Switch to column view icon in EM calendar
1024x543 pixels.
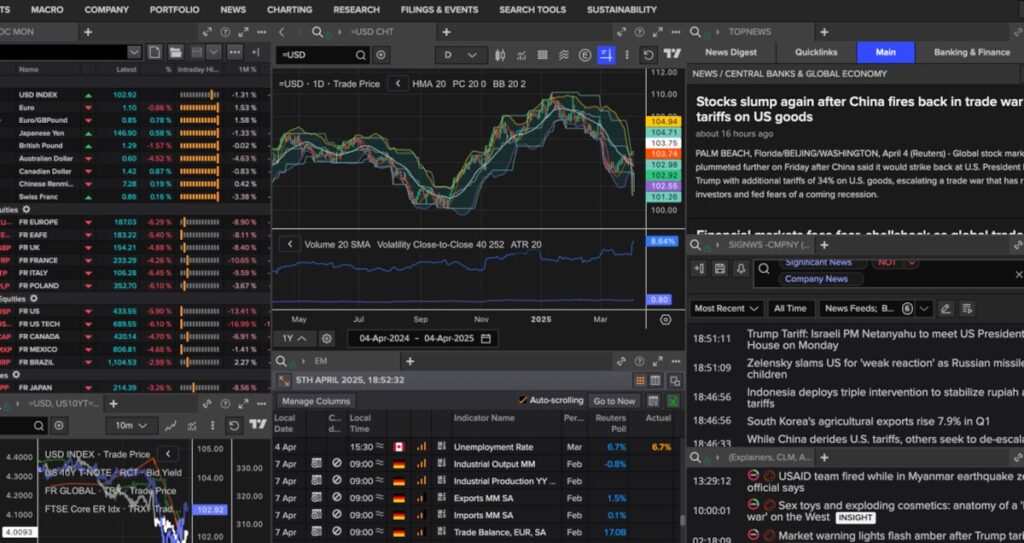point(656,380)
